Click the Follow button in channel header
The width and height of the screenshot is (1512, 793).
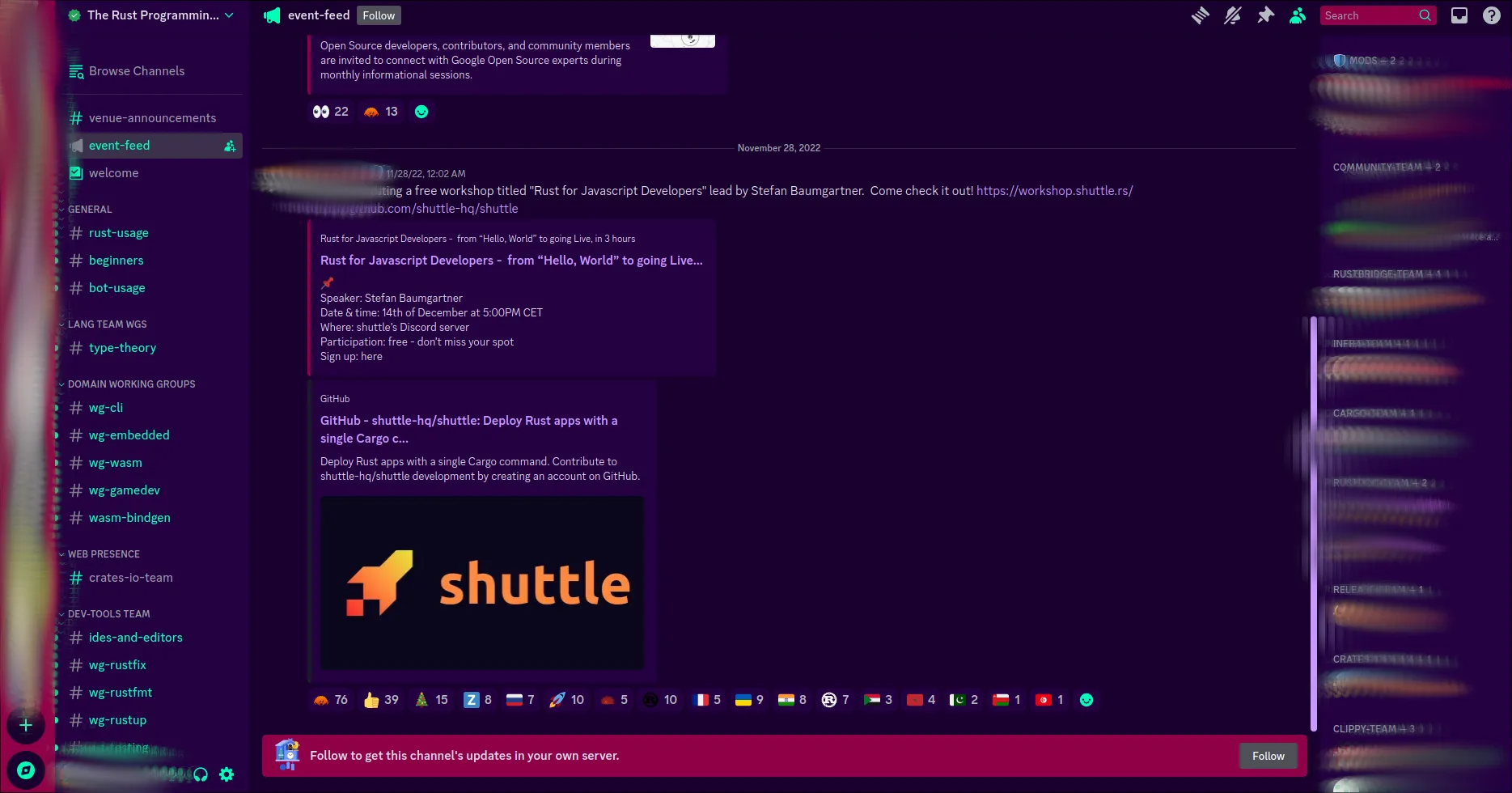coord(379,15)
